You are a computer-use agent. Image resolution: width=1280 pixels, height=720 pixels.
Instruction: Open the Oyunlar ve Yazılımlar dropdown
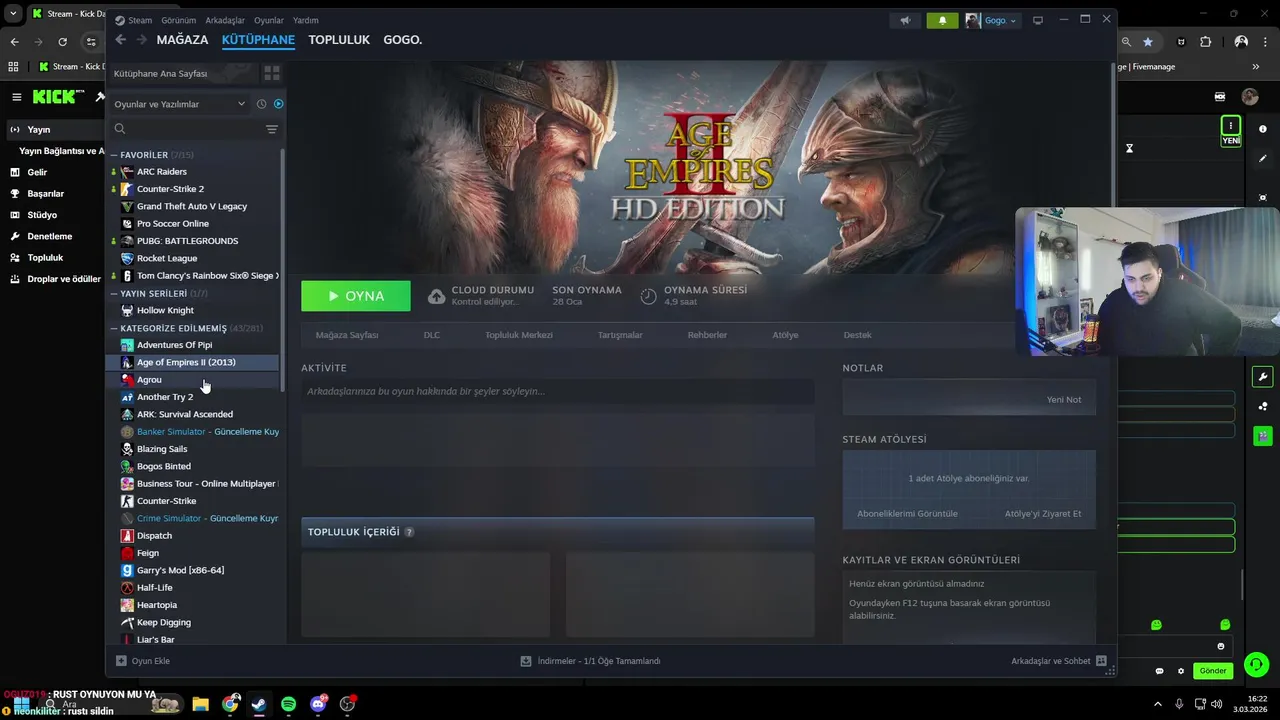coord(179,104)
